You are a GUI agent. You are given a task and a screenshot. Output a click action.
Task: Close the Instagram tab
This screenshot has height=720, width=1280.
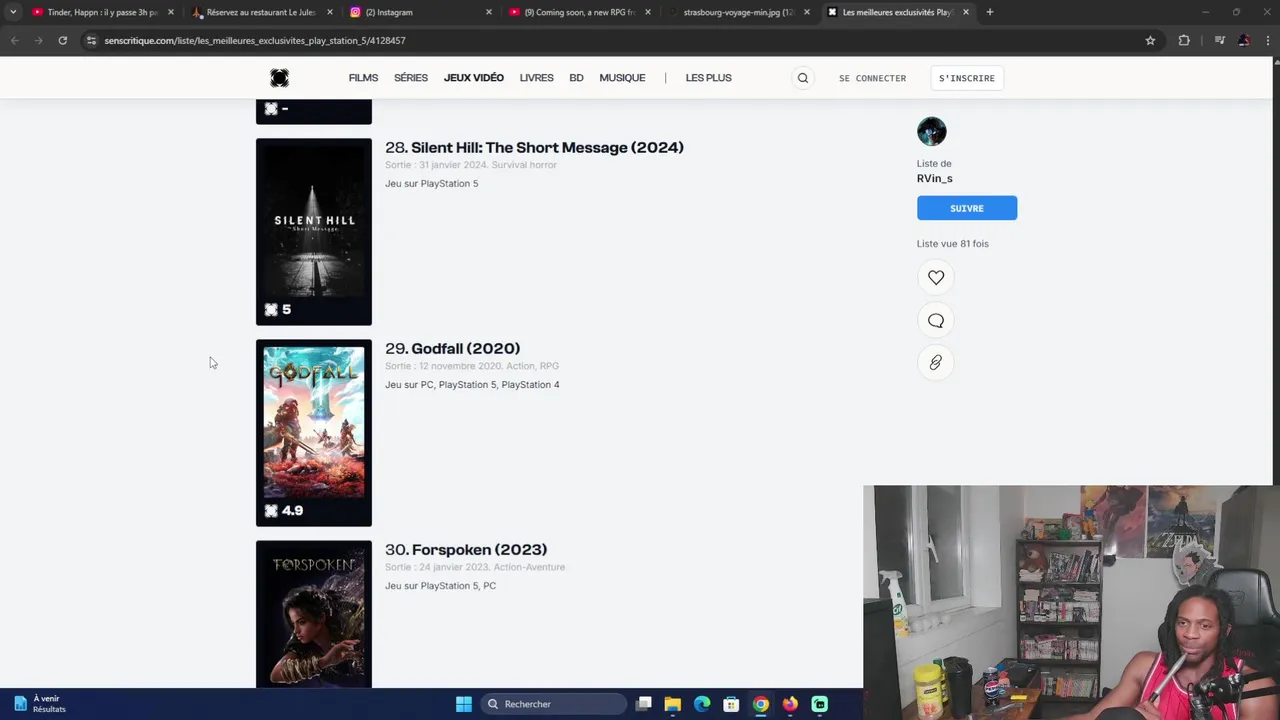point(489,12)
